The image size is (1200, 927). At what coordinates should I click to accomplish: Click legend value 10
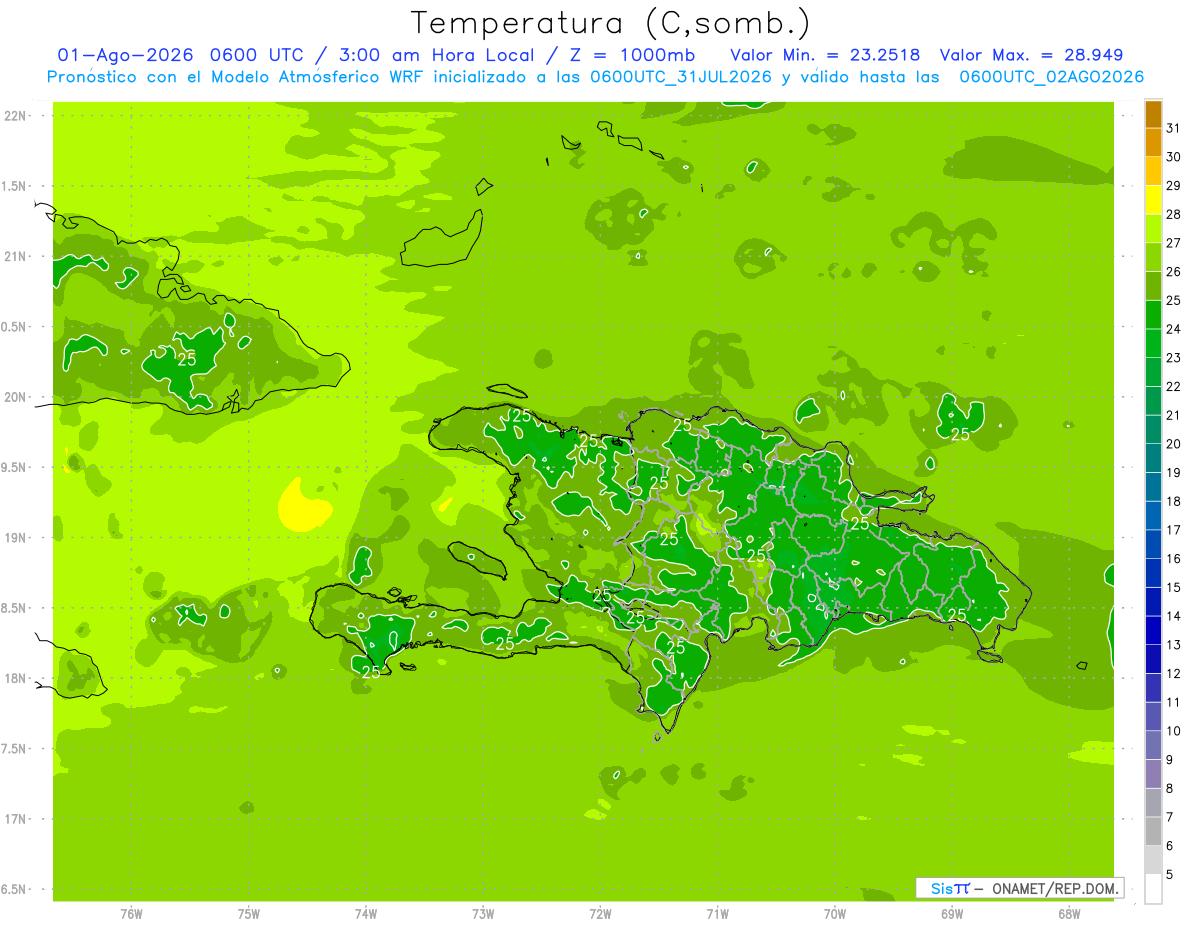click(x=1174, y=731)
